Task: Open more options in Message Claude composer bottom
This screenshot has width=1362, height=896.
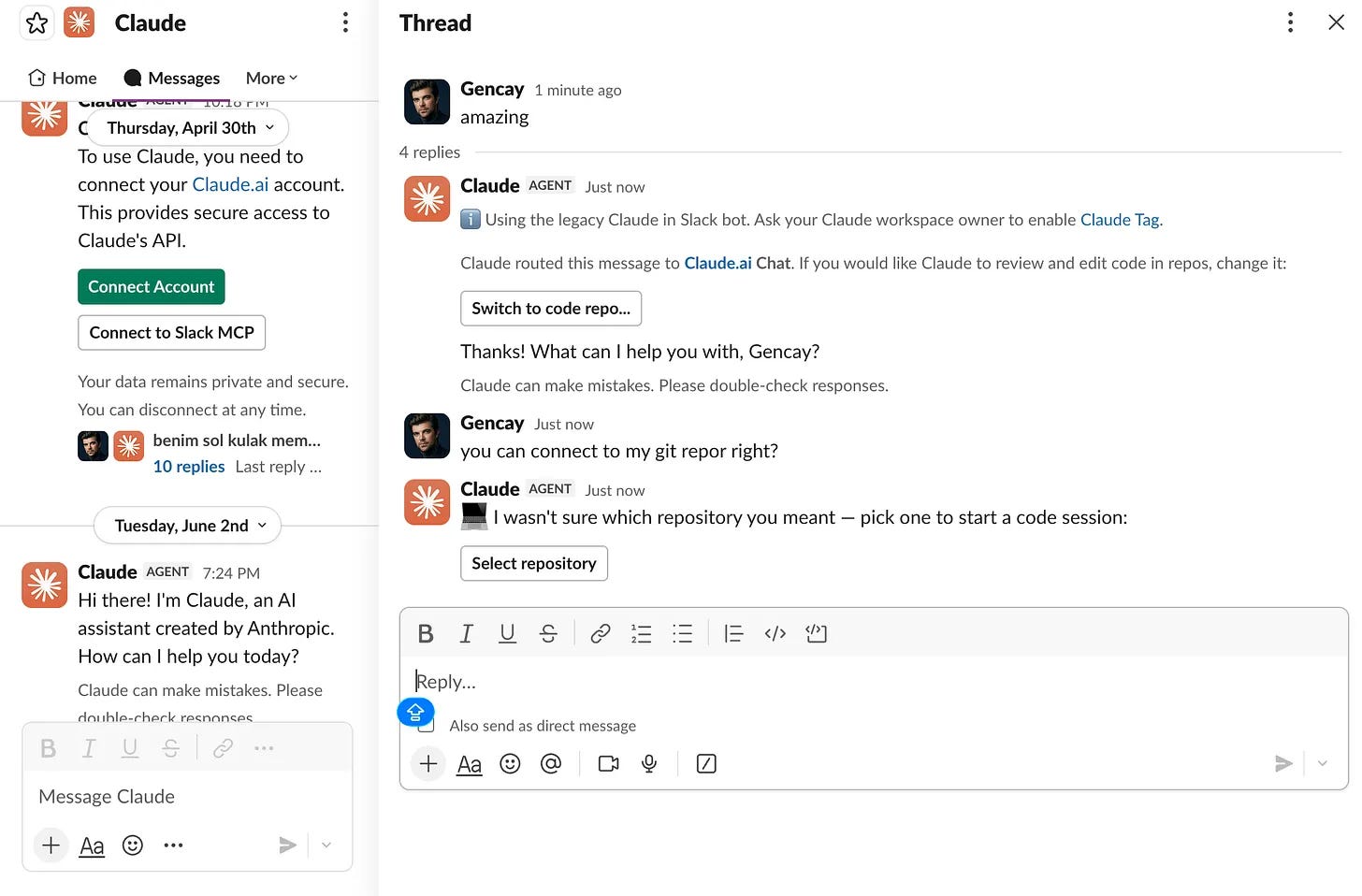Action: [173, 845]
